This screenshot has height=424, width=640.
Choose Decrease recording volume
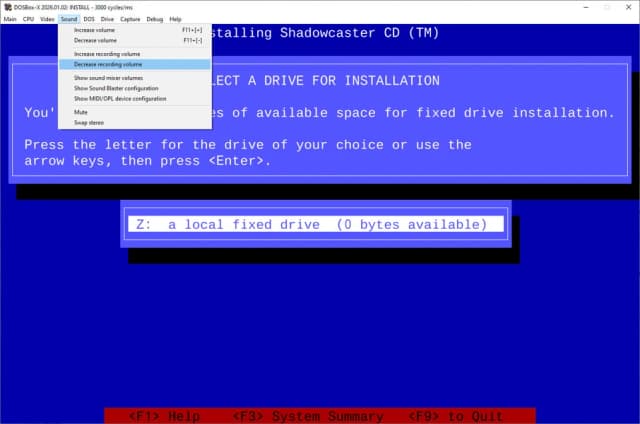click(x=135, y=64)
